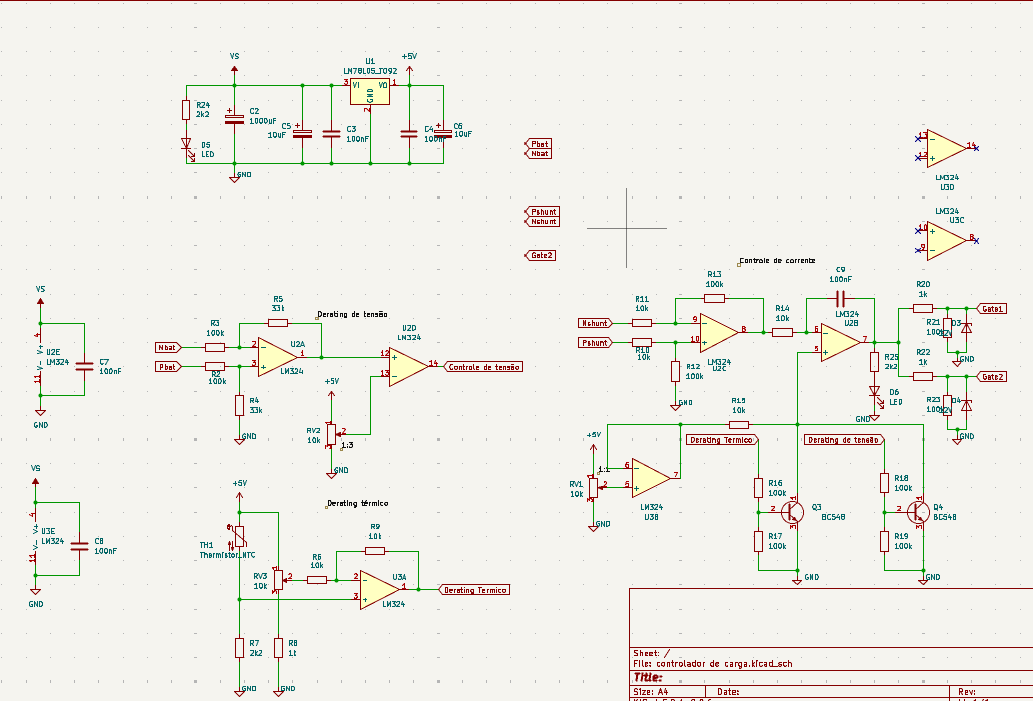Image resolution: width=1033 pixels, height=701 pixels.
Task: Select the R15 resistor symbol
Action: click(x=739, y=425)
